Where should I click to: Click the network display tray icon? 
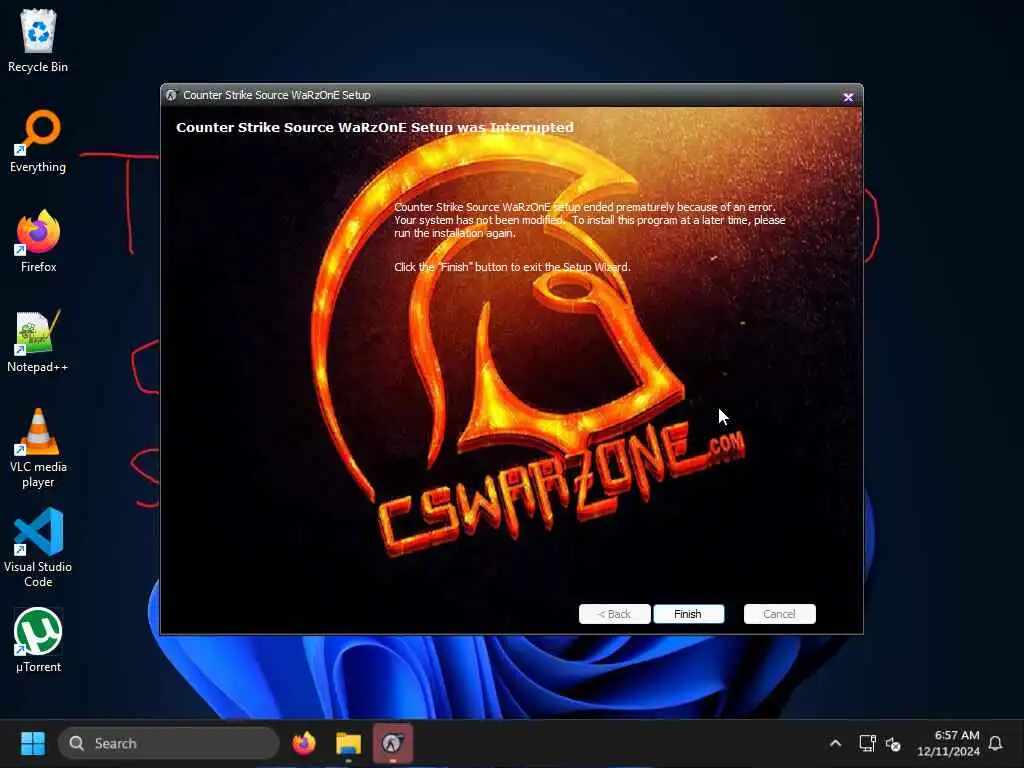[x=867, y=743]
